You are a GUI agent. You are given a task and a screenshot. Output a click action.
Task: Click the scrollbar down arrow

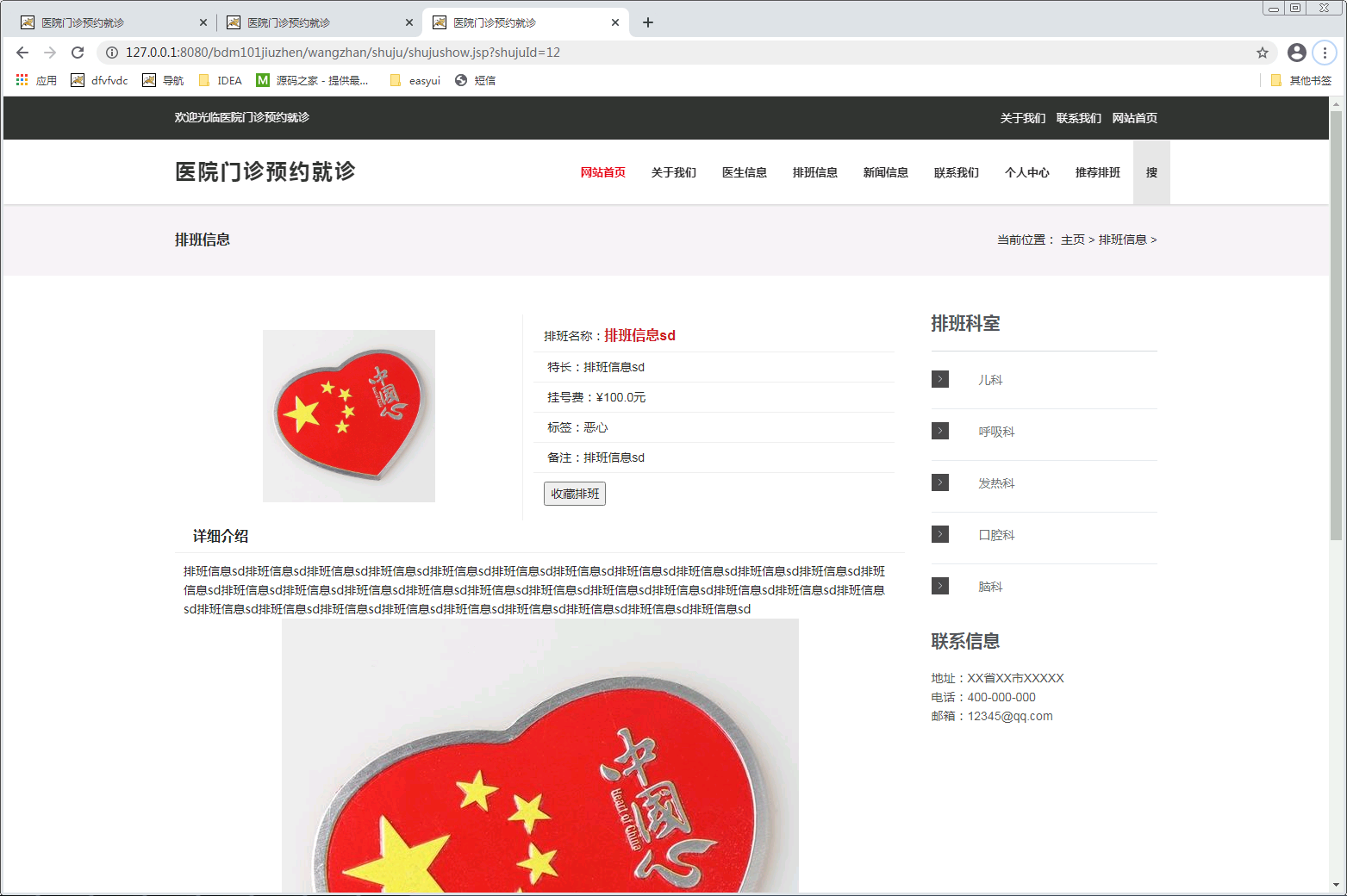point(1337,885)
